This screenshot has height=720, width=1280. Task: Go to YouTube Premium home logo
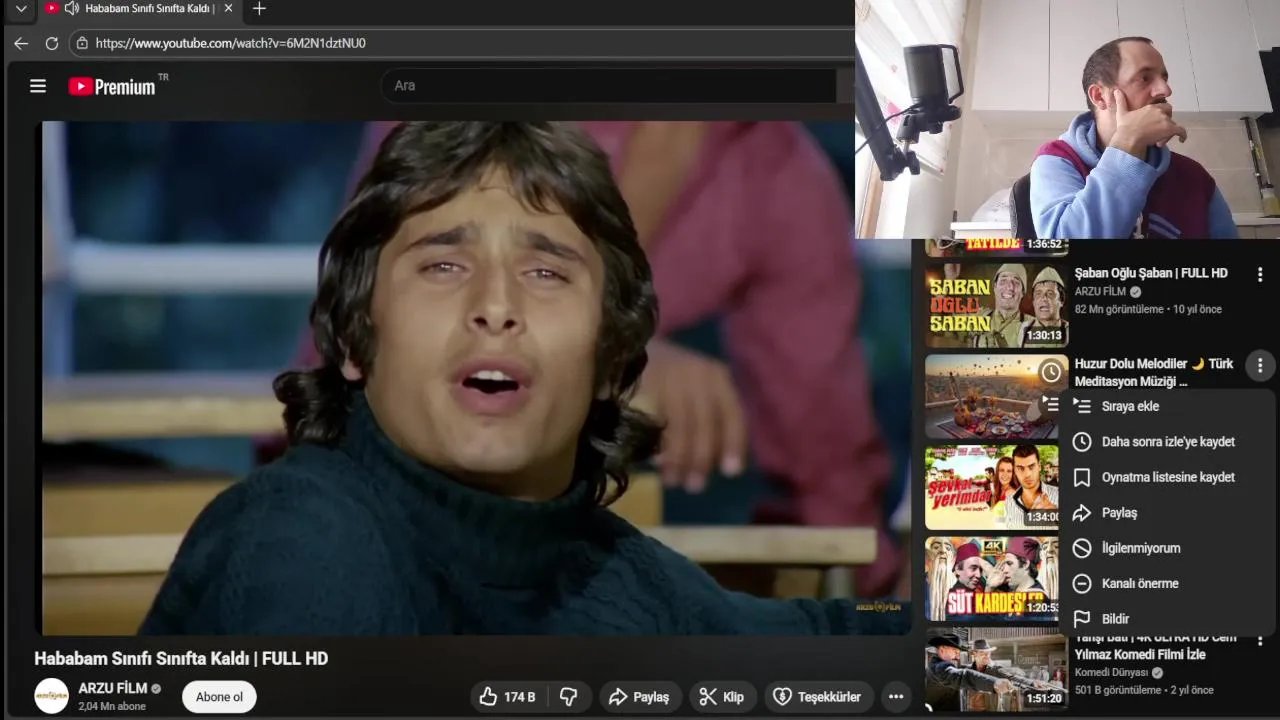tap(112, 86)
